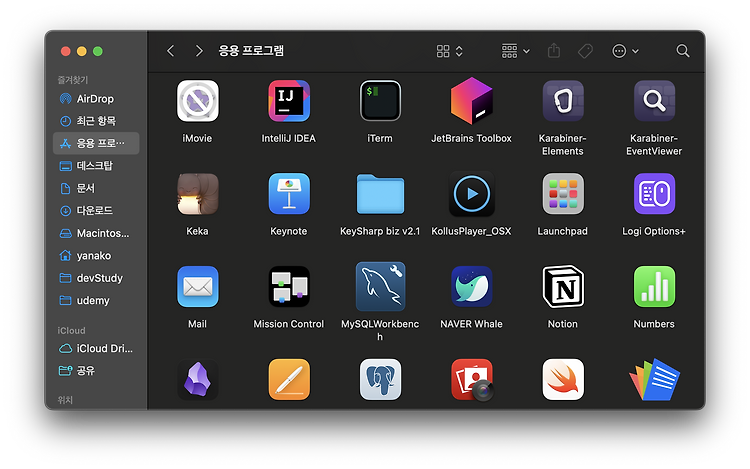The image size is (750, 469).
Task: Click the orange Pages pen icon
Action: (289, 380)
